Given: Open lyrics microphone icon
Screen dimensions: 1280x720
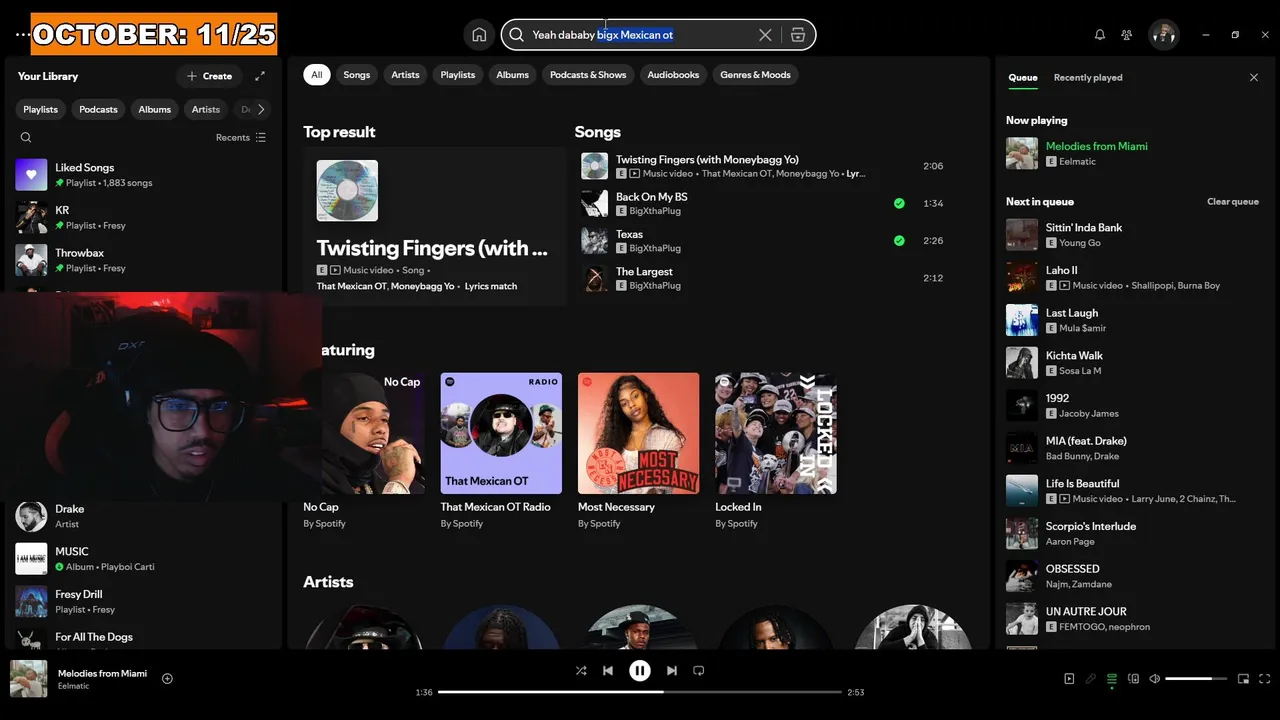Looking at the screenshot, I should point(1091,679).
